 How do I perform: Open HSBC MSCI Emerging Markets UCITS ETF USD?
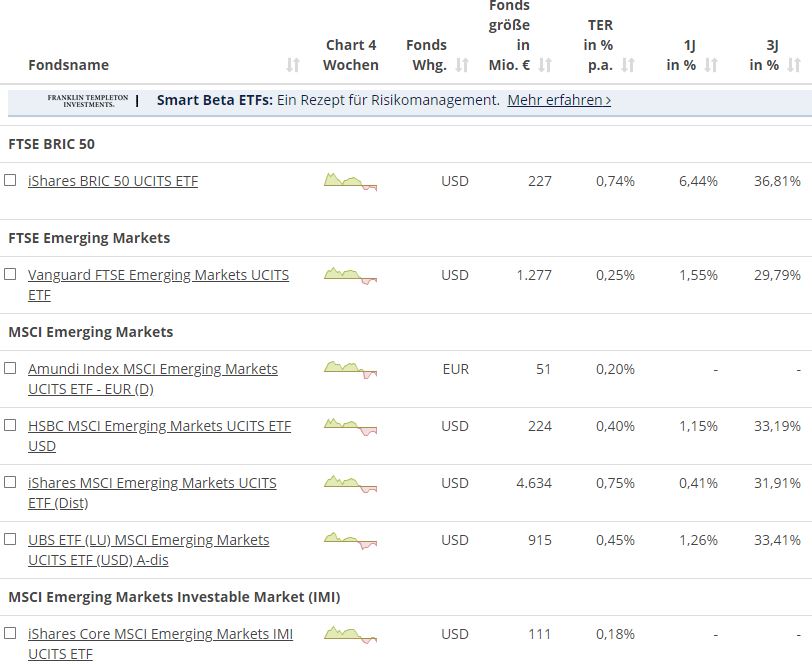point(159,426)
